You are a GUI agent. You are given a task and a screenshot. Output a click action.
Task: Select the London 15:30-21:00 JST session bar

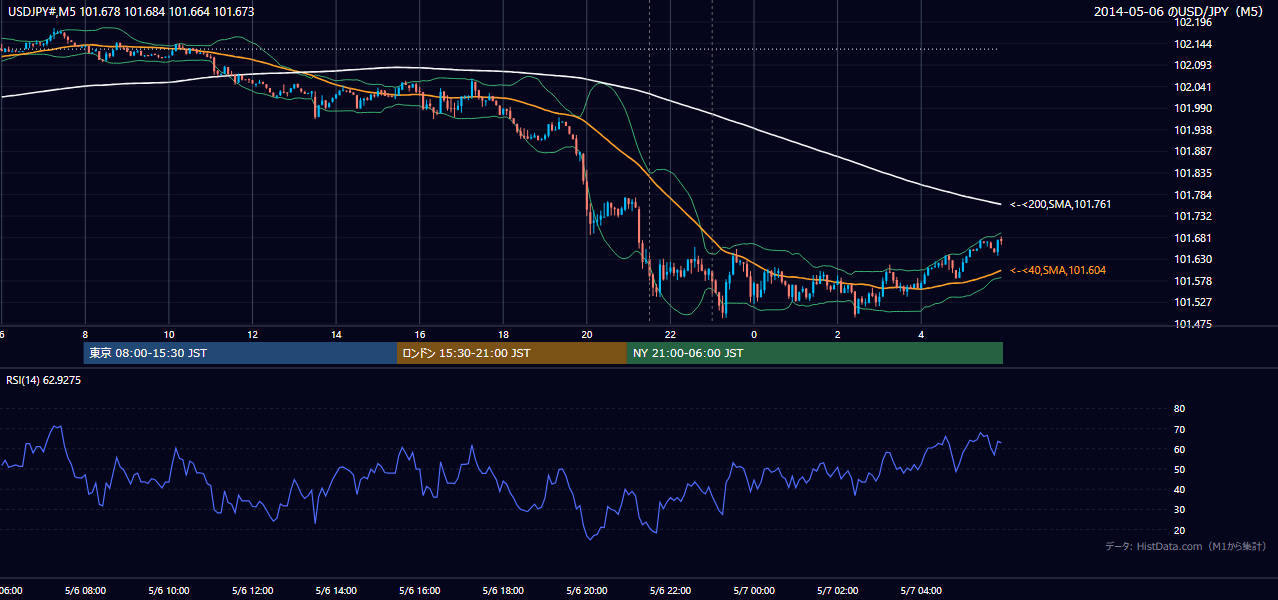click(x=512, y=353)
